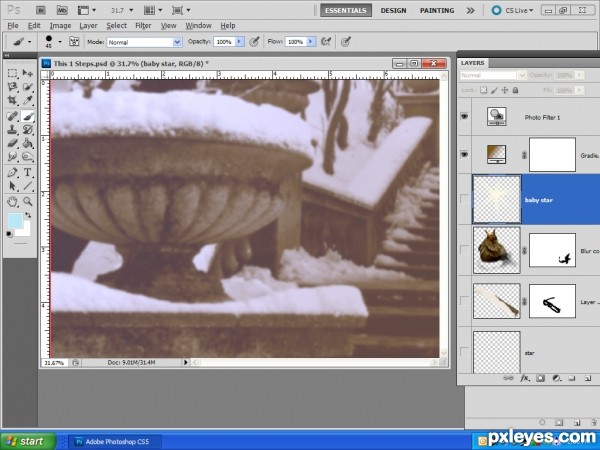The image size is (600, 450).
Task: Open the Layer menu
Action: pos(88,26)
